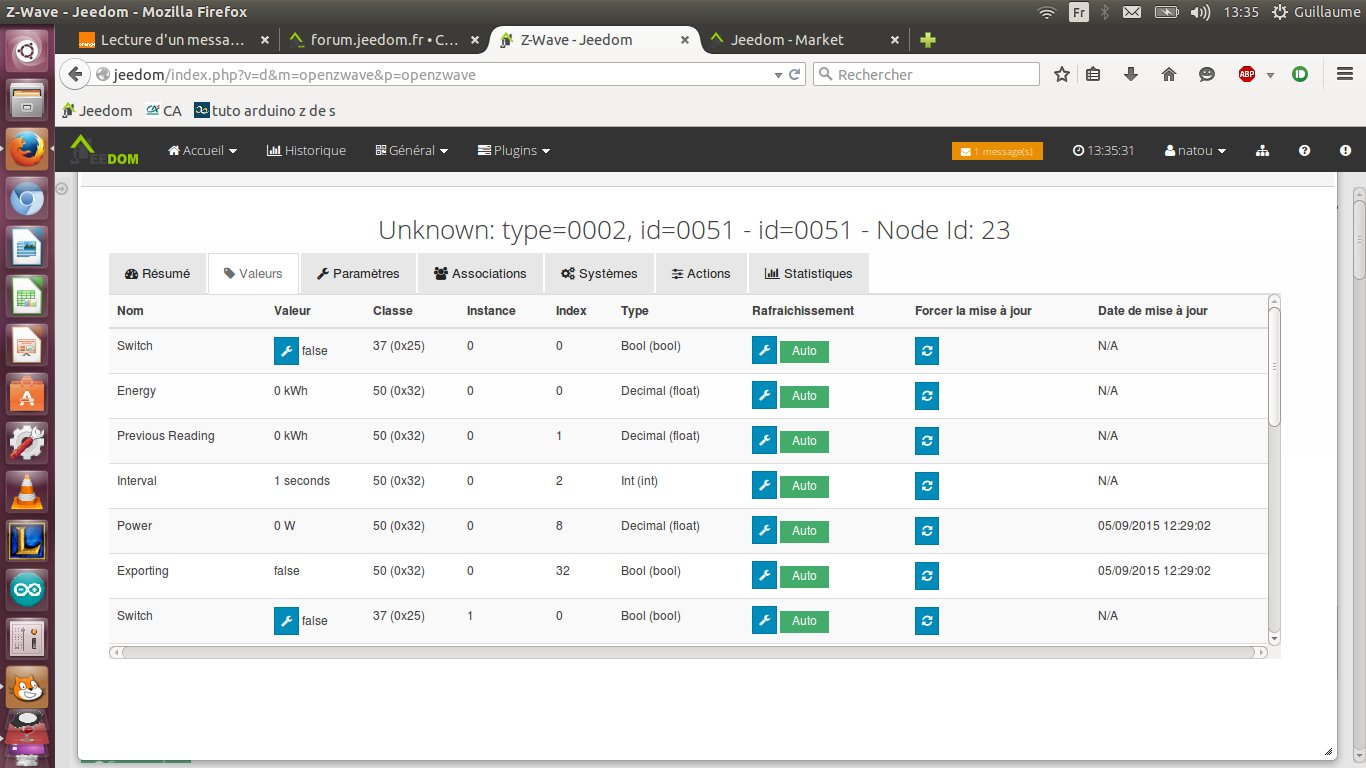Click the Jeedom logo in navbar
1366x768 pixels.
[105, 151]
